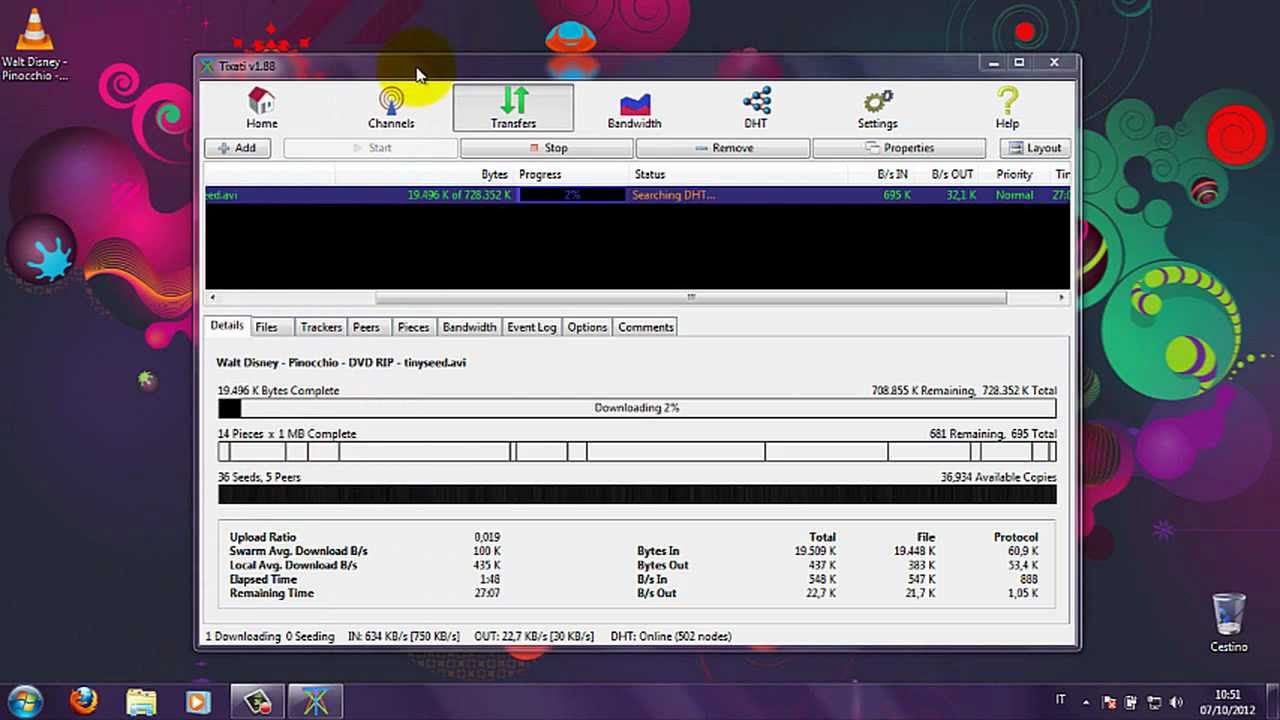Viewport: 1280px width, 720px height.
Task: Open transfer Properties
Action: (898, 148)
